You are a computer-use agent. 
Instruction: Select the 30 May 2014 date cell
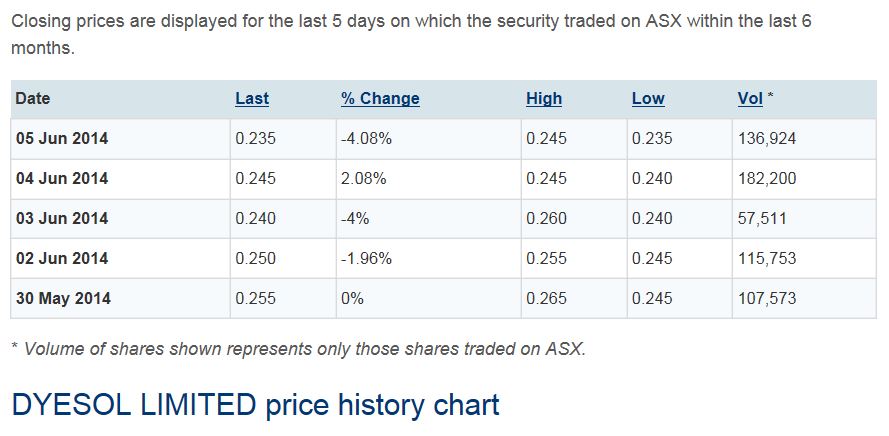tap(63, 298)
